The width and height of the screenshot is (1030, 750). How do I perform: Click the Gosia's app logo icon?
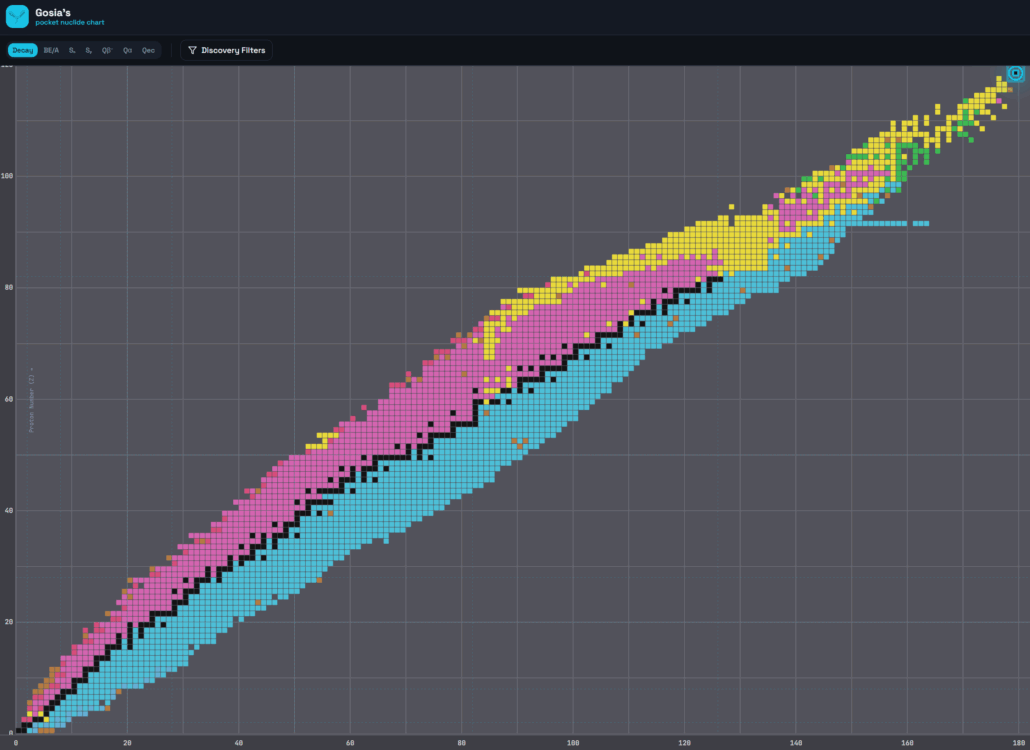[17, 16]
